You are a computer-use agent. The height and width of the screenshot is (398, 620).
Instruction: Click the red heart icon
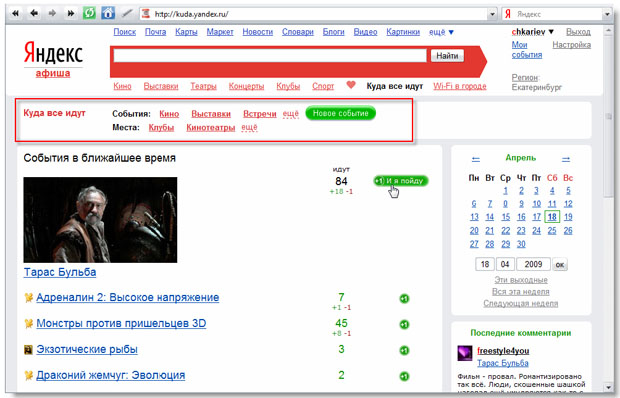(351, 85)
